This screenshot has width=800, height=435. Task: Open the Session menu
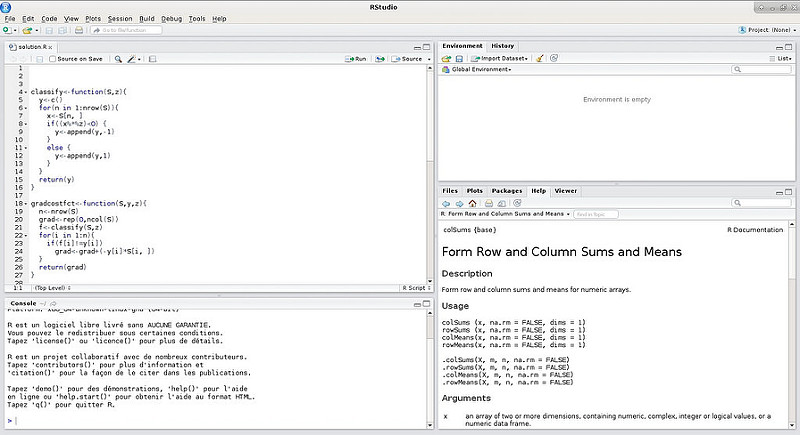point(119,18)
